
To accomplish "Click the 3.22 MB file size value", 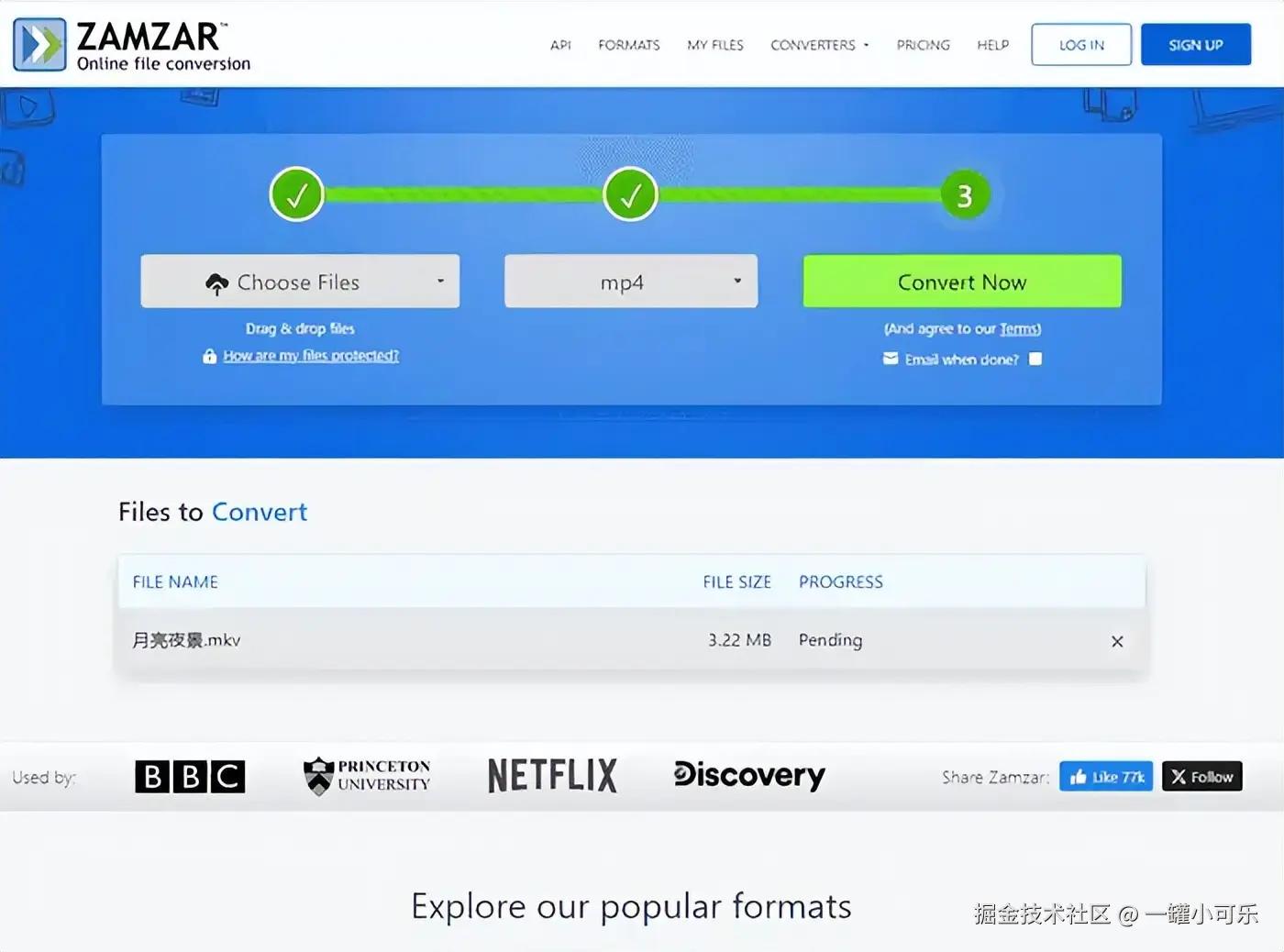I will (739, 640).
